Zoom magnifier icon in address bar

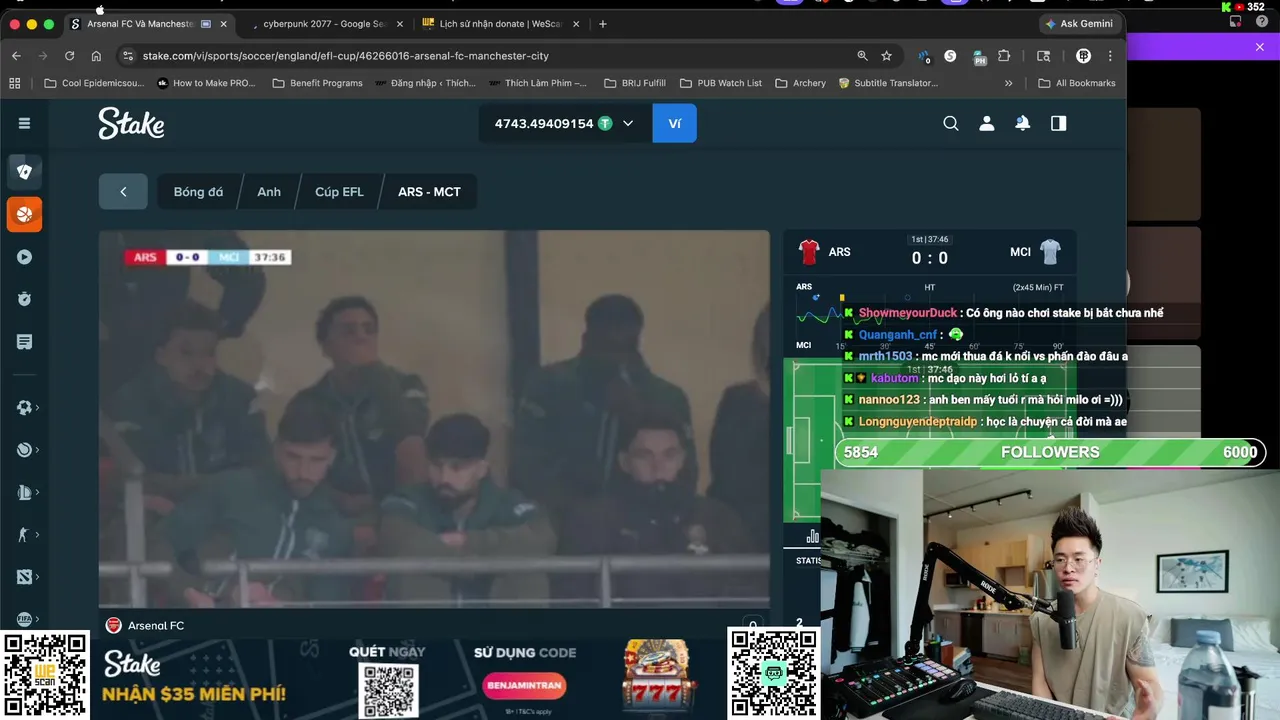point(862,56)
